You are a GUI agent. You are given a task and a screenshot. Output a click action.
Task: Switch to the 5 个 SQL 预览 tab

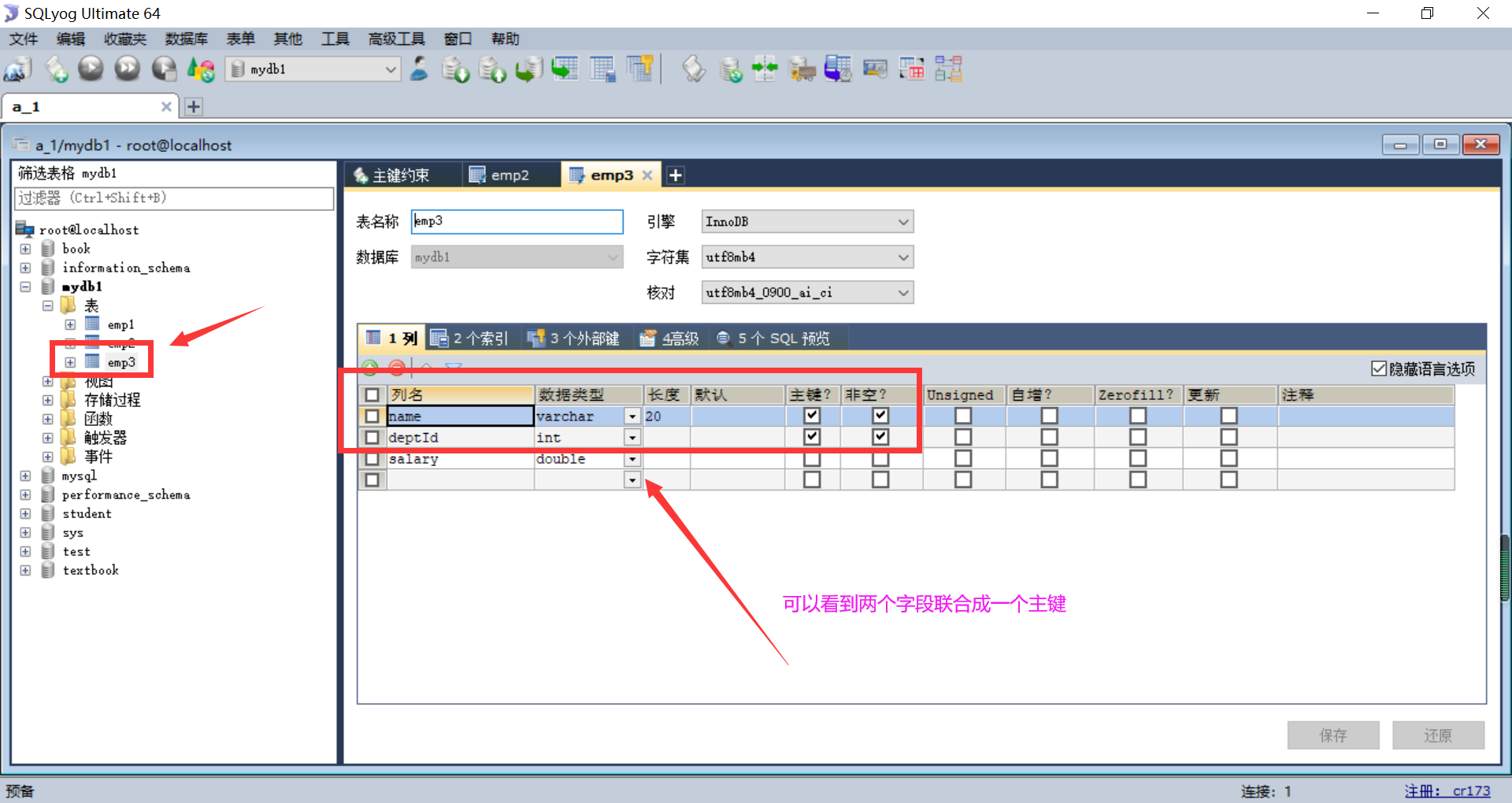click(773, 339)
